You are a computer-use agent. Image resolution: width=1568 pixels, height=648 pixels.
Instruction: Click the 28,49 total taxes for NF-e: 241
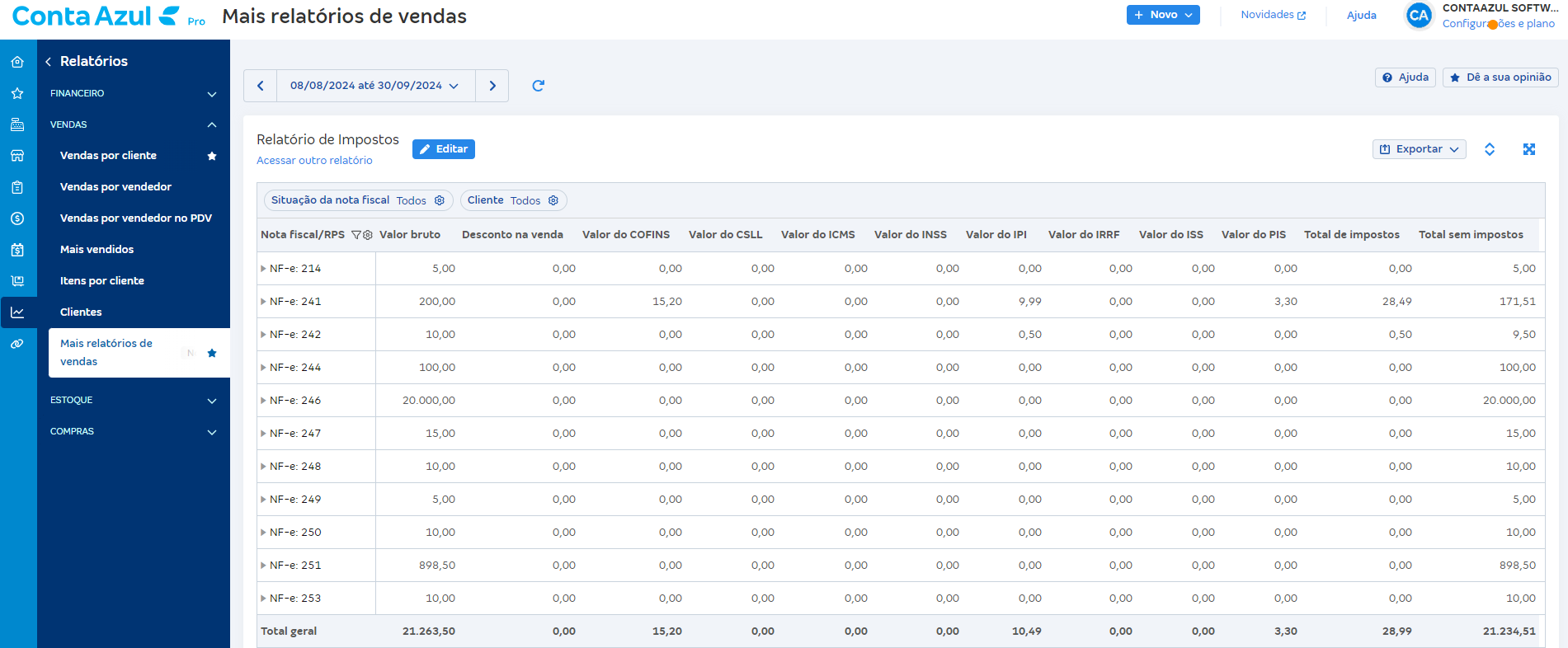(x=1397, y=302)
